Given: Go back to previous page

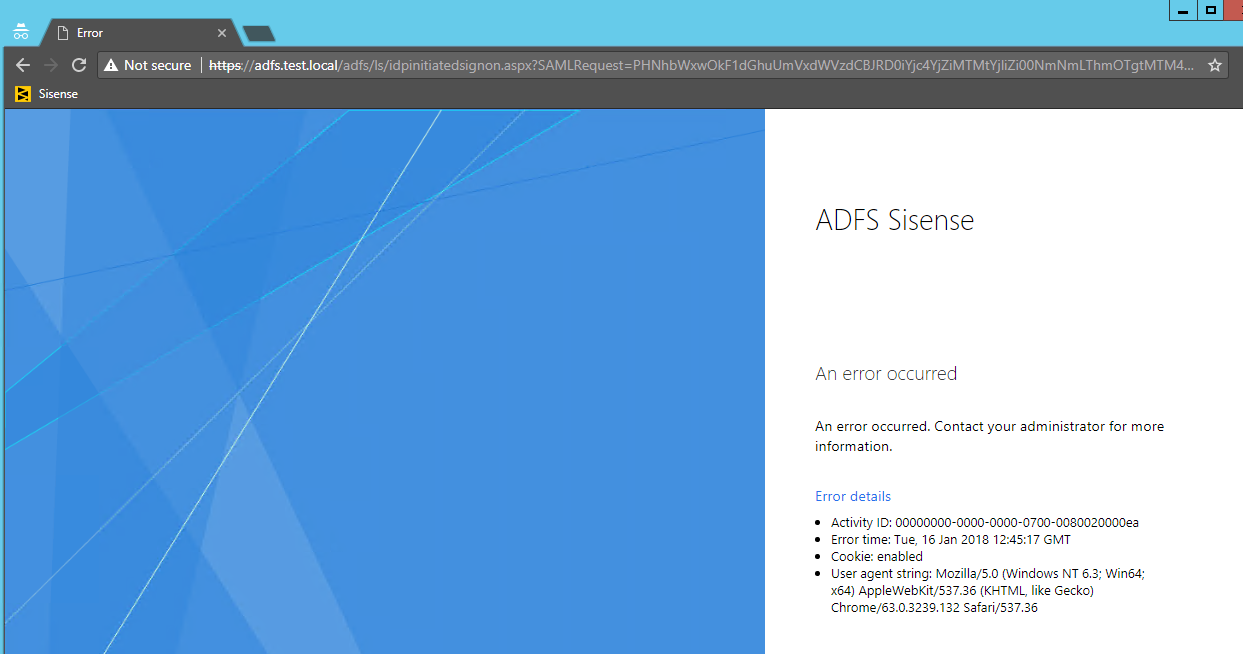Looking at the screenshot, I should (23, 65).
